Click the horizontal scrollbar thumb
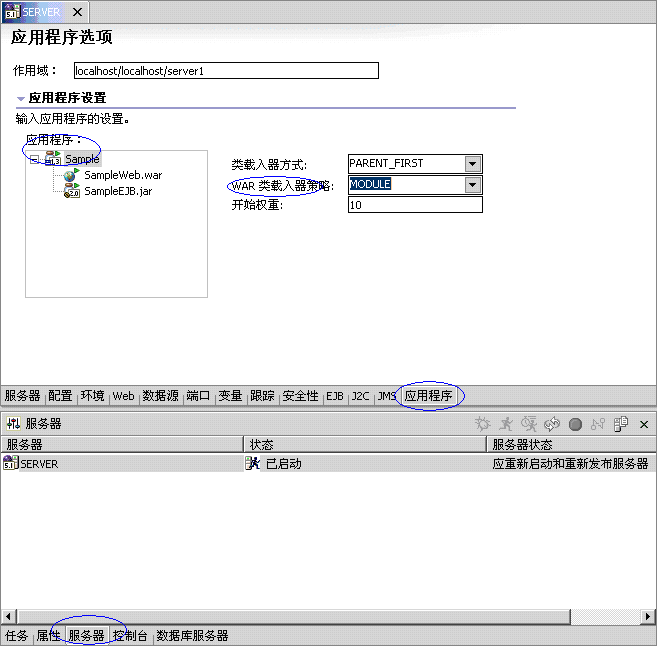Screen dimensions: 657x646 (x=294, y=616)
